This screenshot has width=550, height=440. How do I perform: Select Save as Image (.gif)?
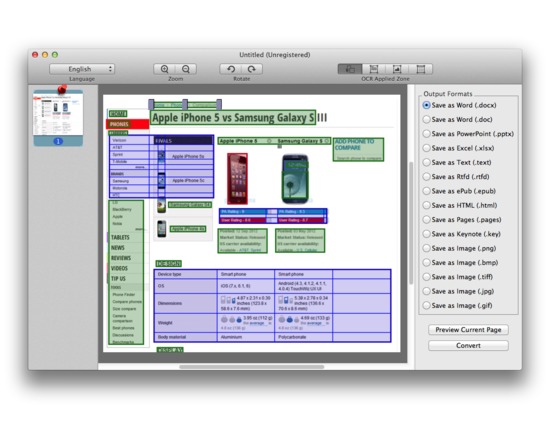458,306
